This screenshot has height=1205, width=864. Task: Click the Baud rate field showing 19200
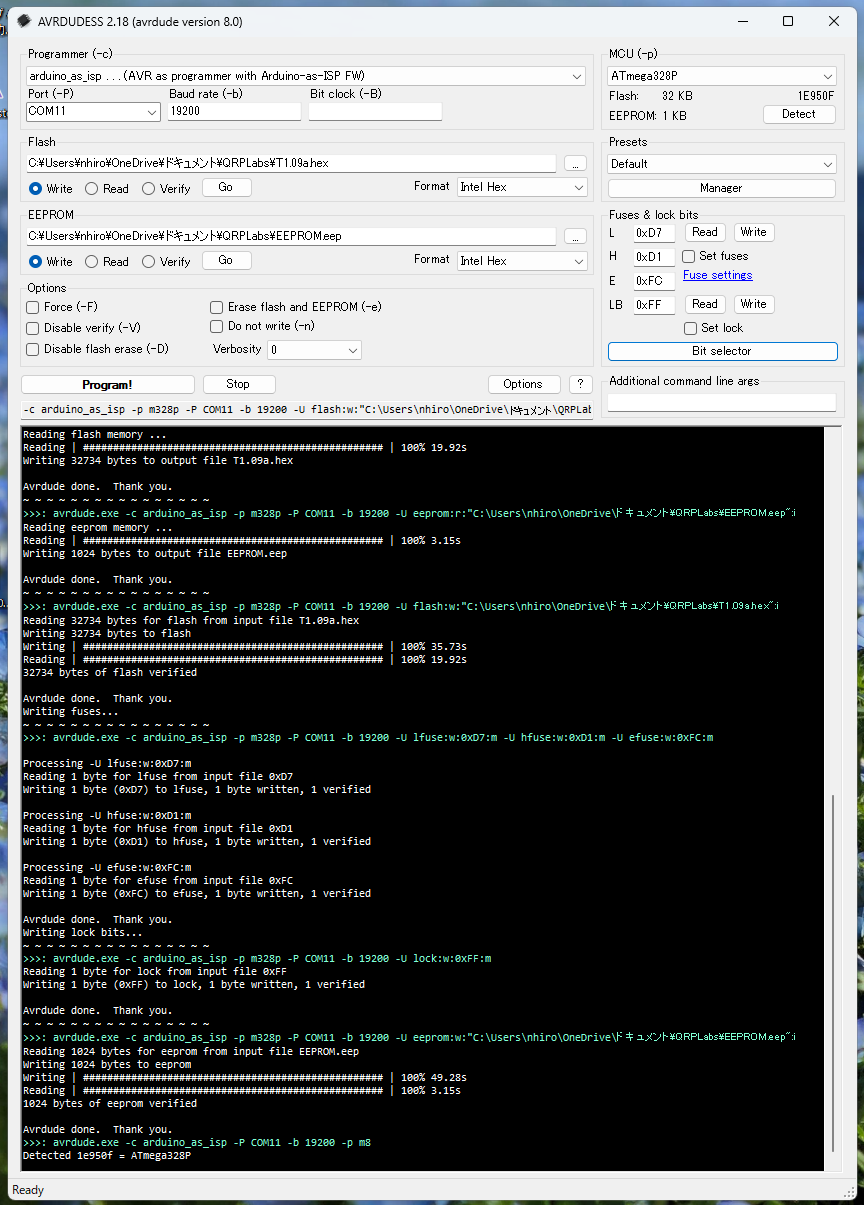click(234, 112)
